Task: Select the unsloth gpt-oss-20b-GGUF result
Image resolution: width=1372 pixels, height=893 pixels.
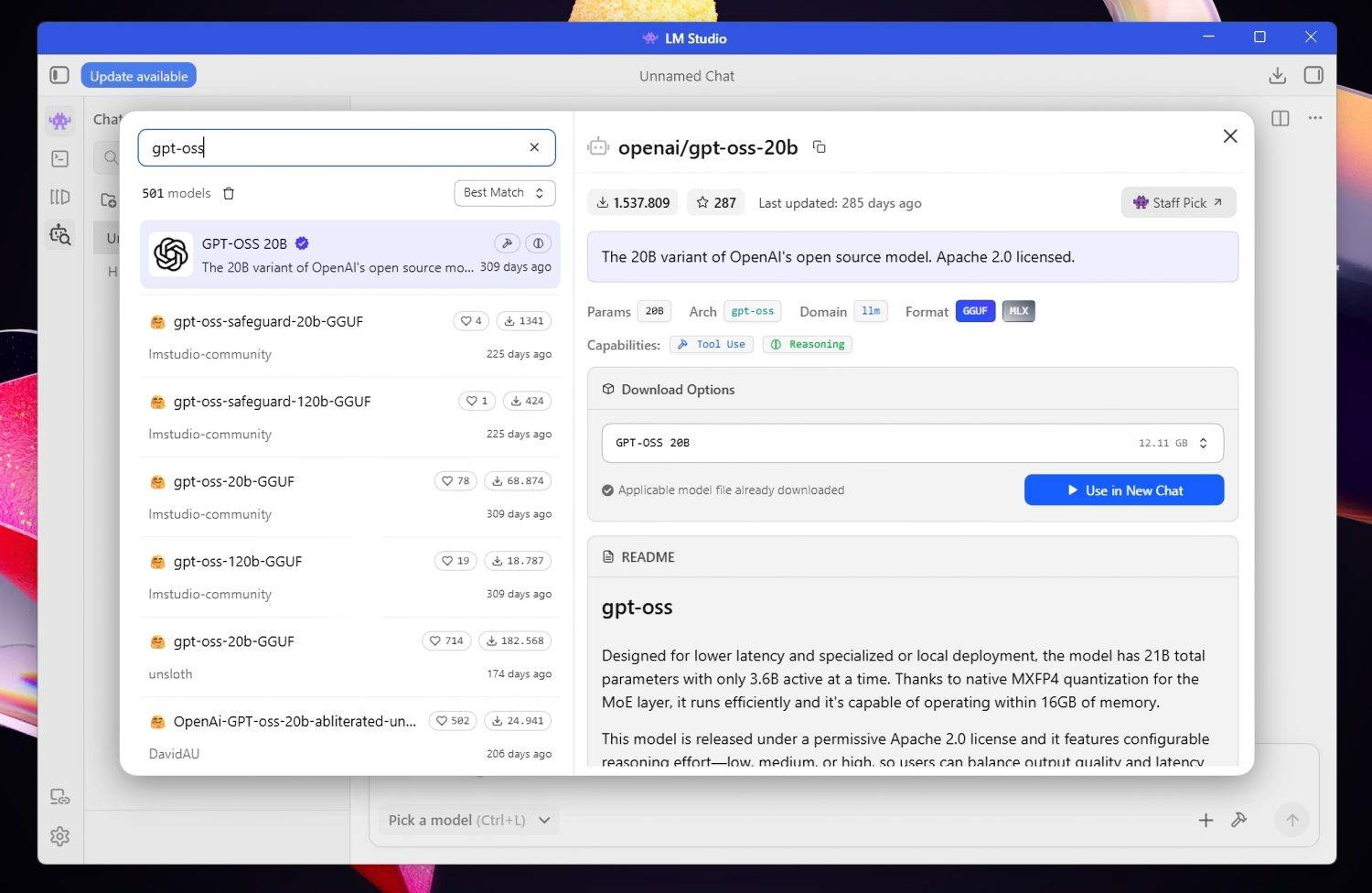Action: 349,657
